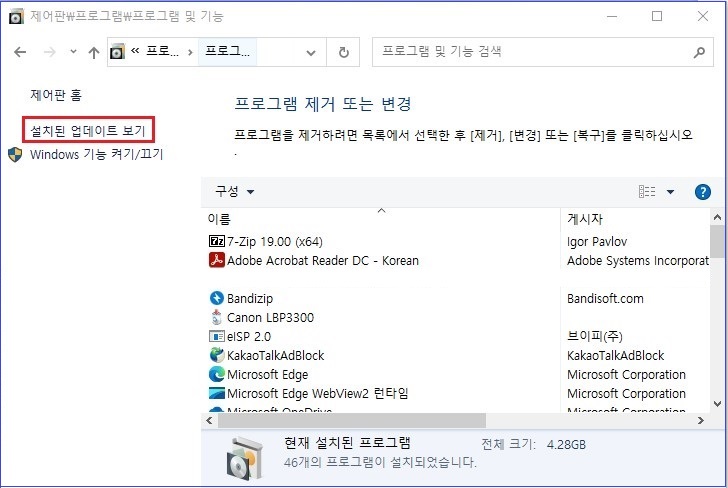Click the search magnifier icon

pyautogui.click(x=699, y=52)
